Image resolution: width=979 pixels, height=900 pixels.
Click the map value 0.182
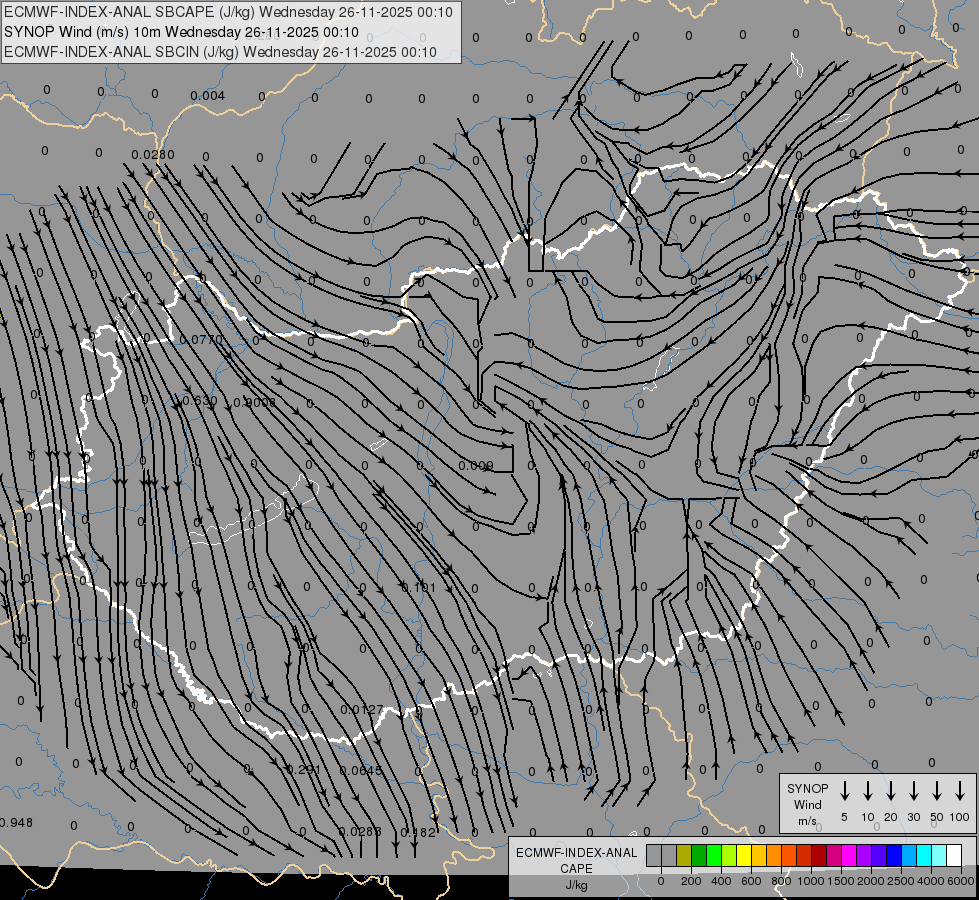(418, 832)
